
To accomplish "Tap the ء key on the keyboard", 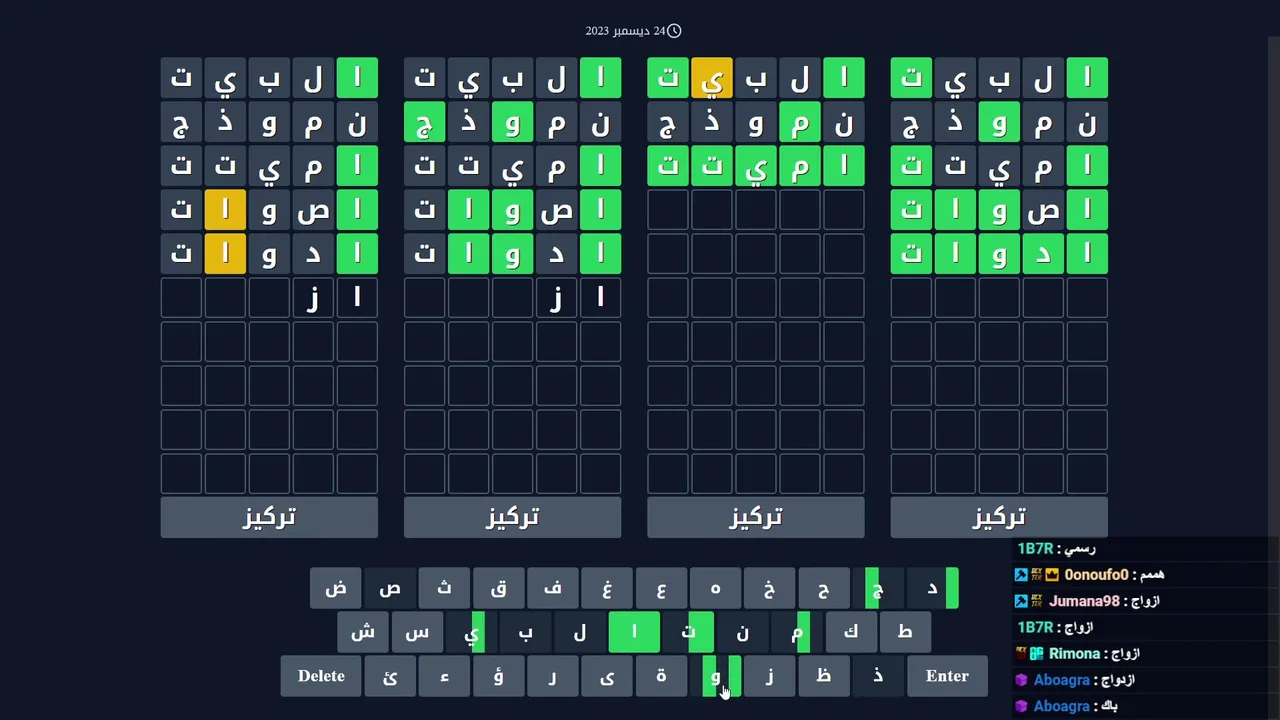I will pyautogui.click(x=444, y=676).
